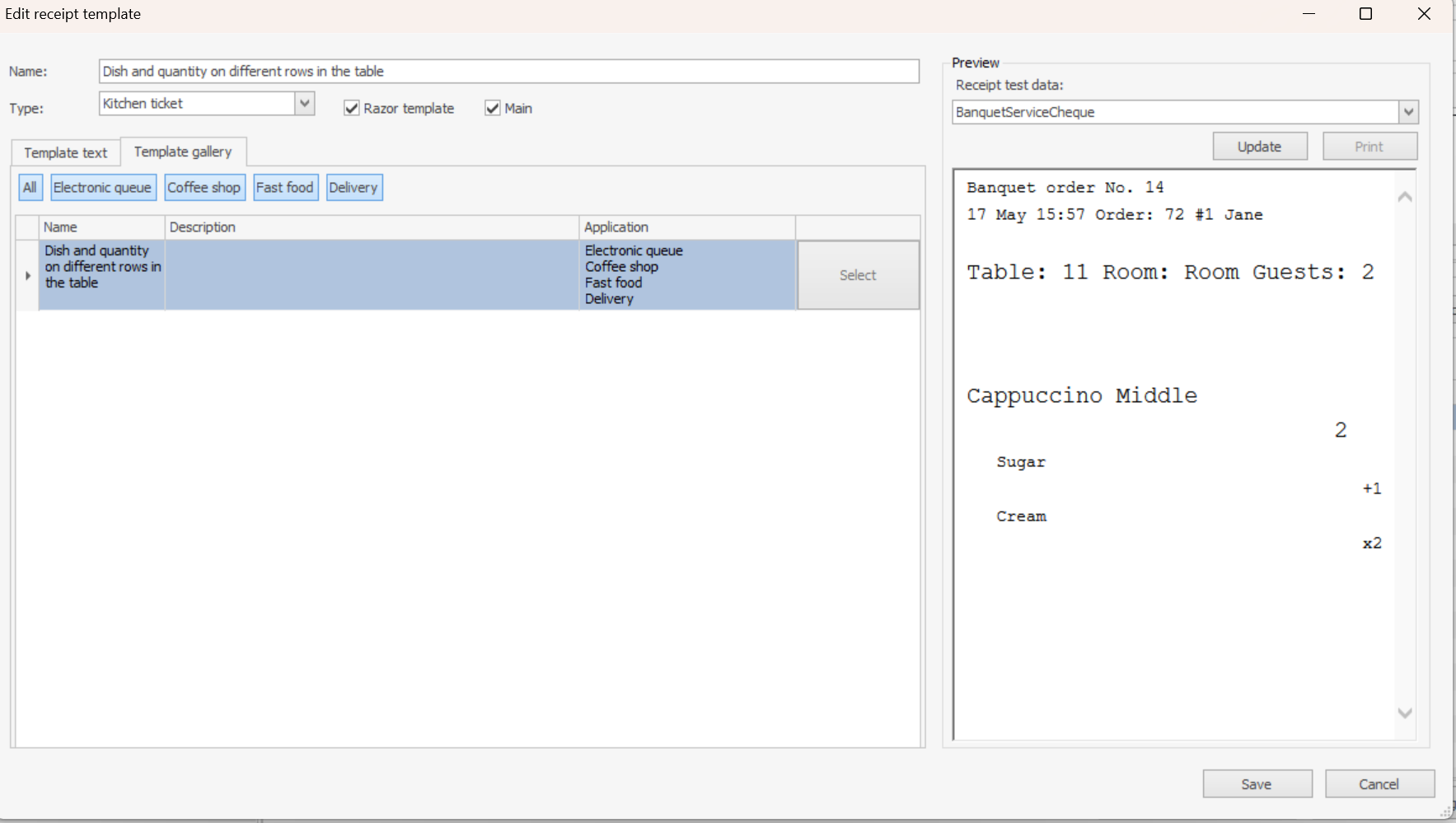
Task: Switch to the Template gallery tab
Action: point(183,152)
